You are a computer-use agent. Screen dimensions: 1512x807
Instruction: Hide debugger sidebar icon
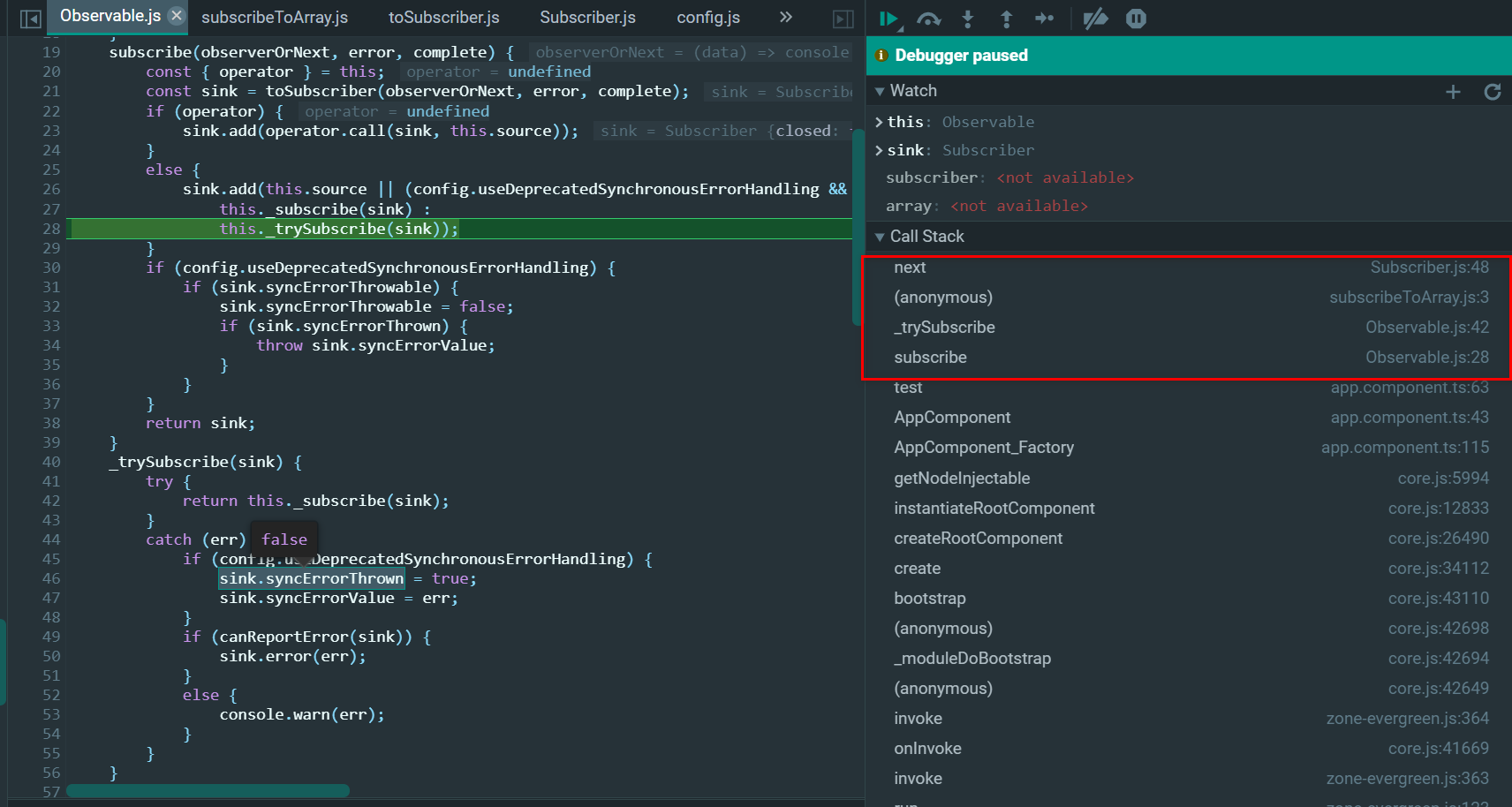(x=843, y=19)
